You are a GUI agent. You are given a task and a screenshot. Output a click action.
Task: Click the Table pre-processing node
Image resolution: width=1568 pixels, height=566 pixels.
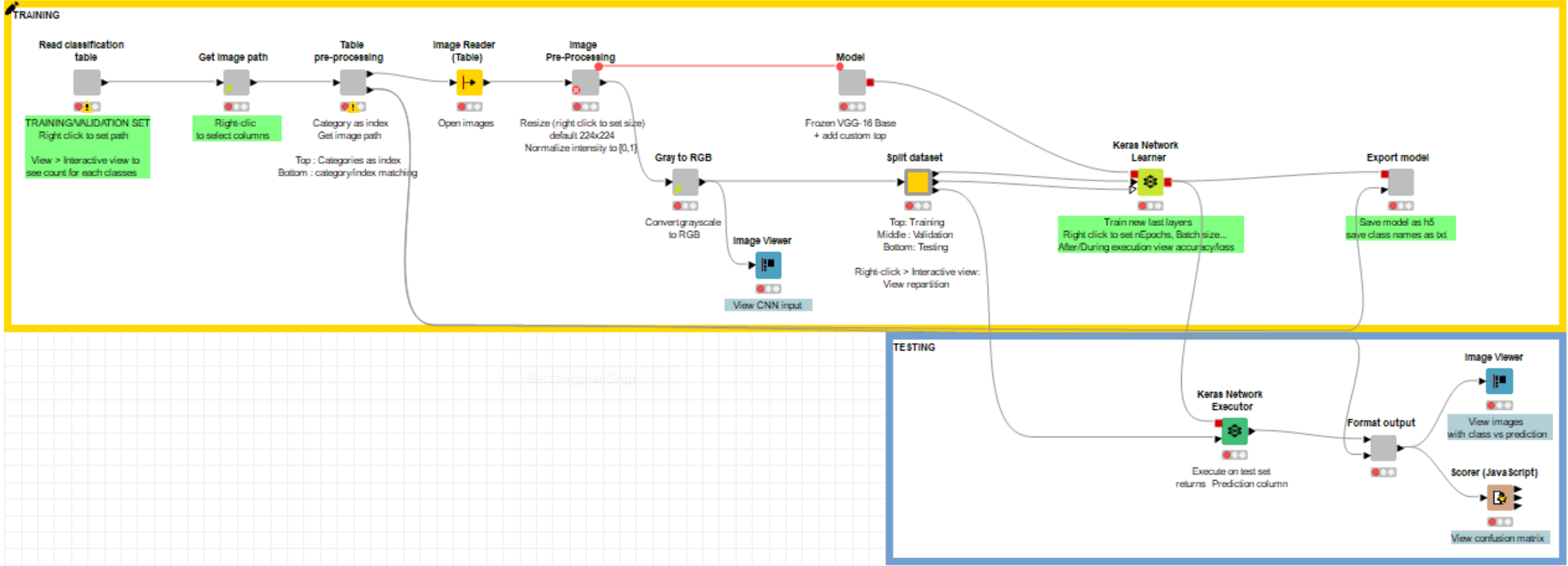(x=353, y=82)
